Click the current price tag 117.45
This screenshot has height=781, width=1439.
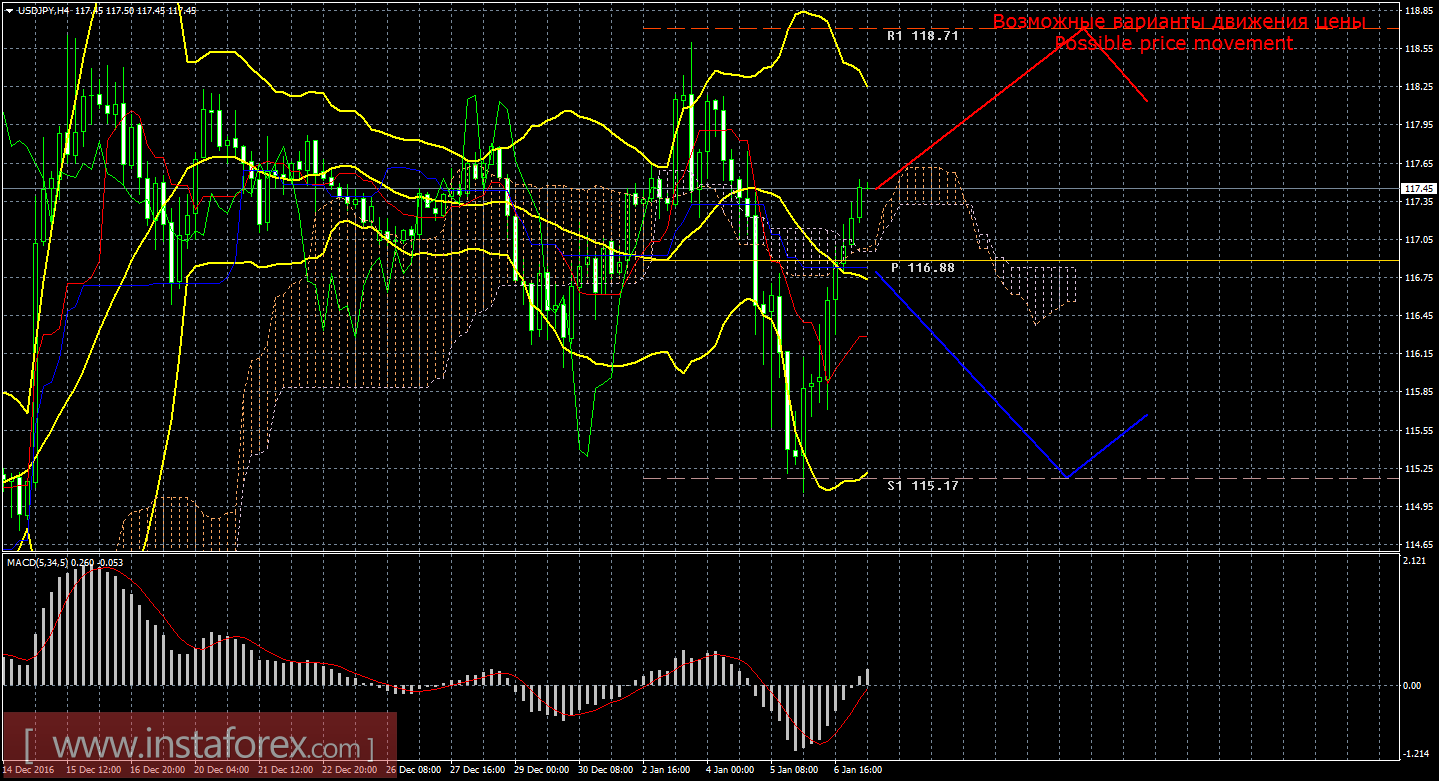(x=1416, y=188)
